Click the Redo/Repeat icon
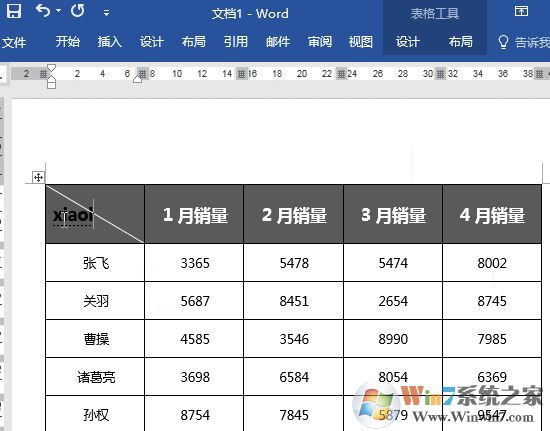 (78, 11)
